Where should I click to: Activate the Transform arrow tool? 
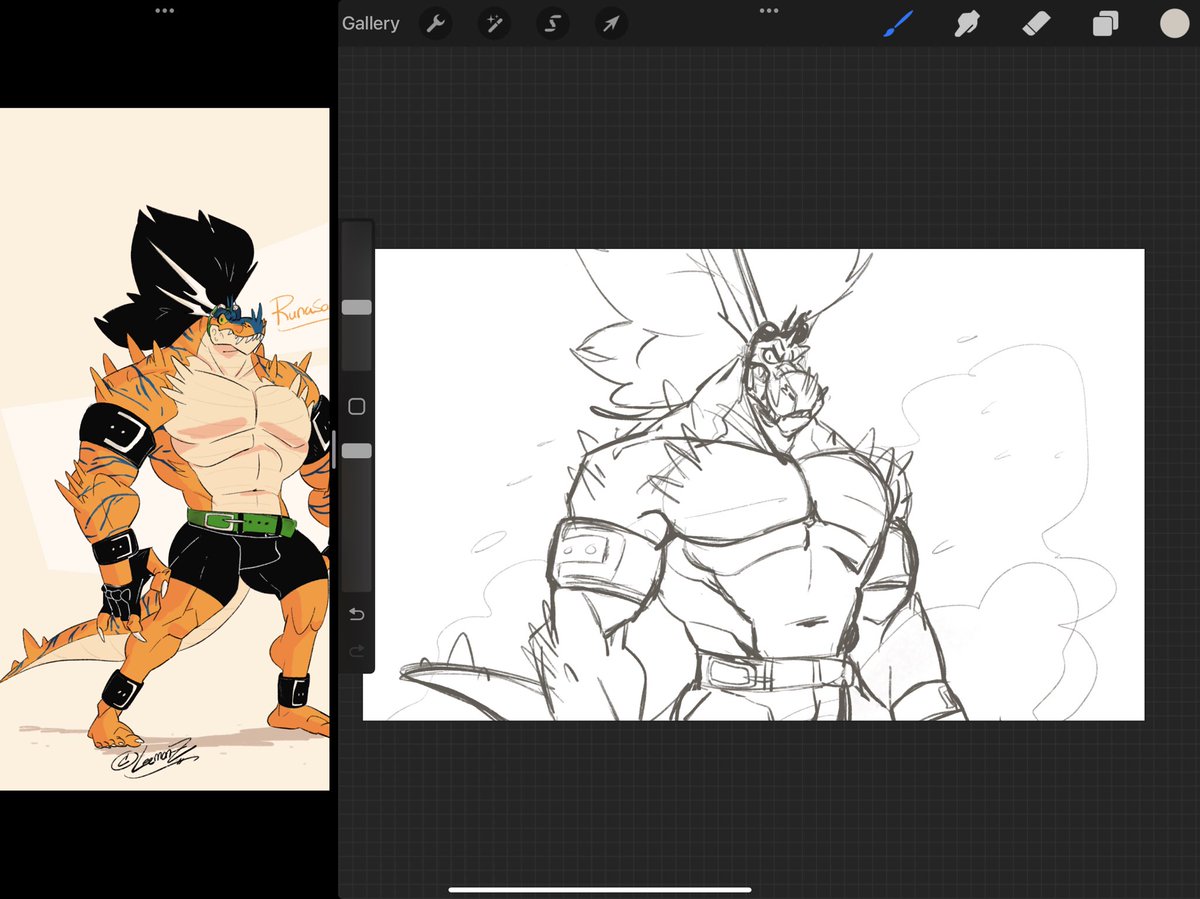tap(610, 23)
